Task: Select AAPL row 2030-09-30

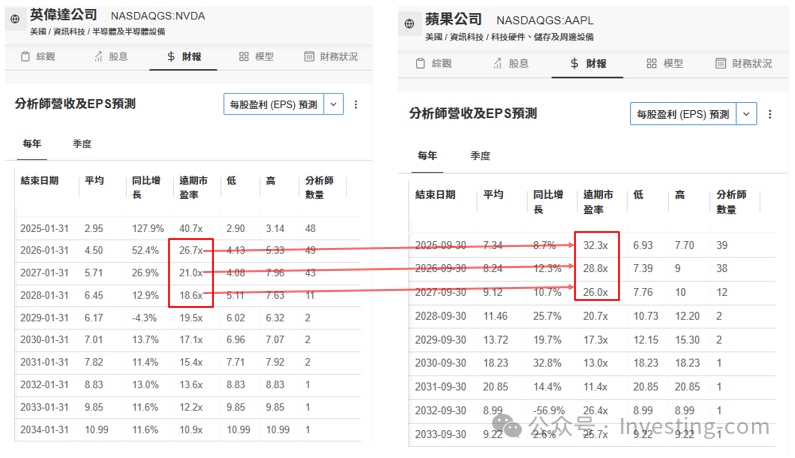Action: tap(592, 363)
